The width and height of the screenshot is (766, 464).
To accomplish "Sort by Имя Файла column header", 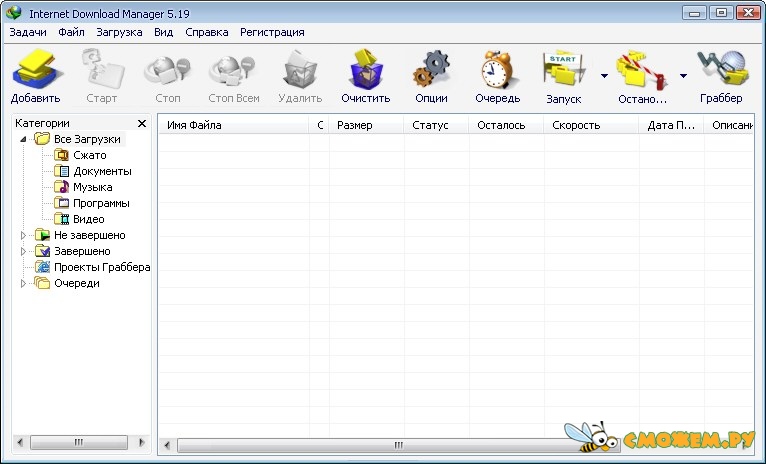I will point(234,125).
